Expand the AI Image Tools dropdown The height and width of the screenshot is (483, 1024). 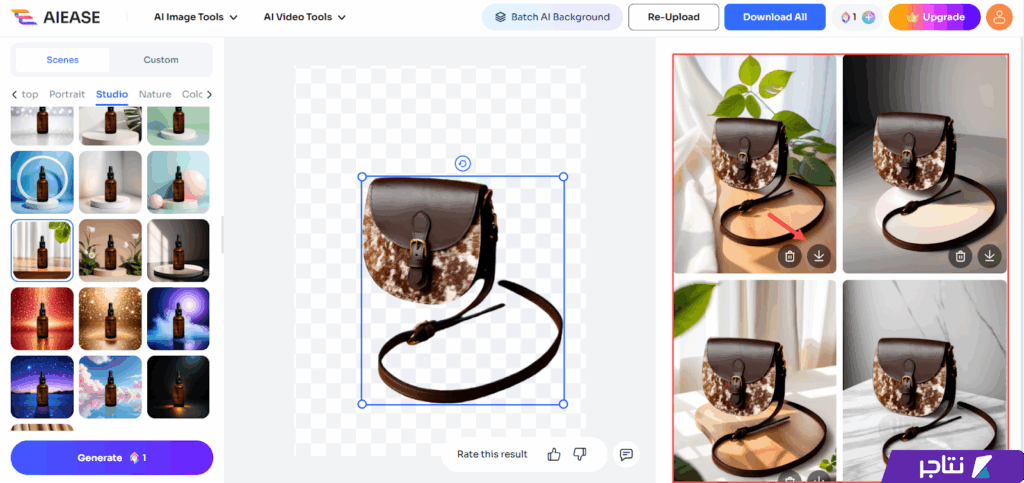coord(196,17)
